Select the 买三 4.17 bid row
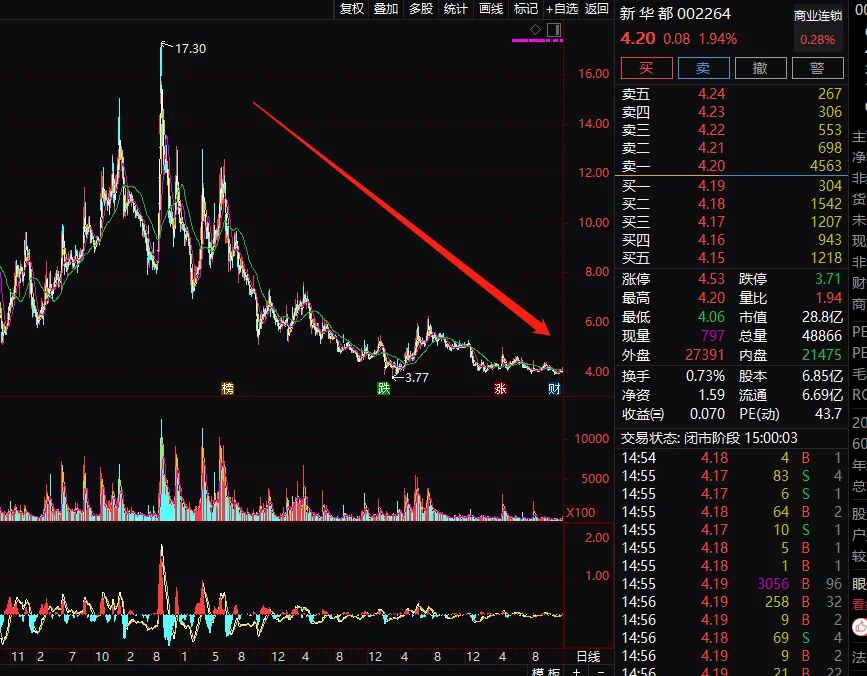867x676 pixels. (731, 222)
